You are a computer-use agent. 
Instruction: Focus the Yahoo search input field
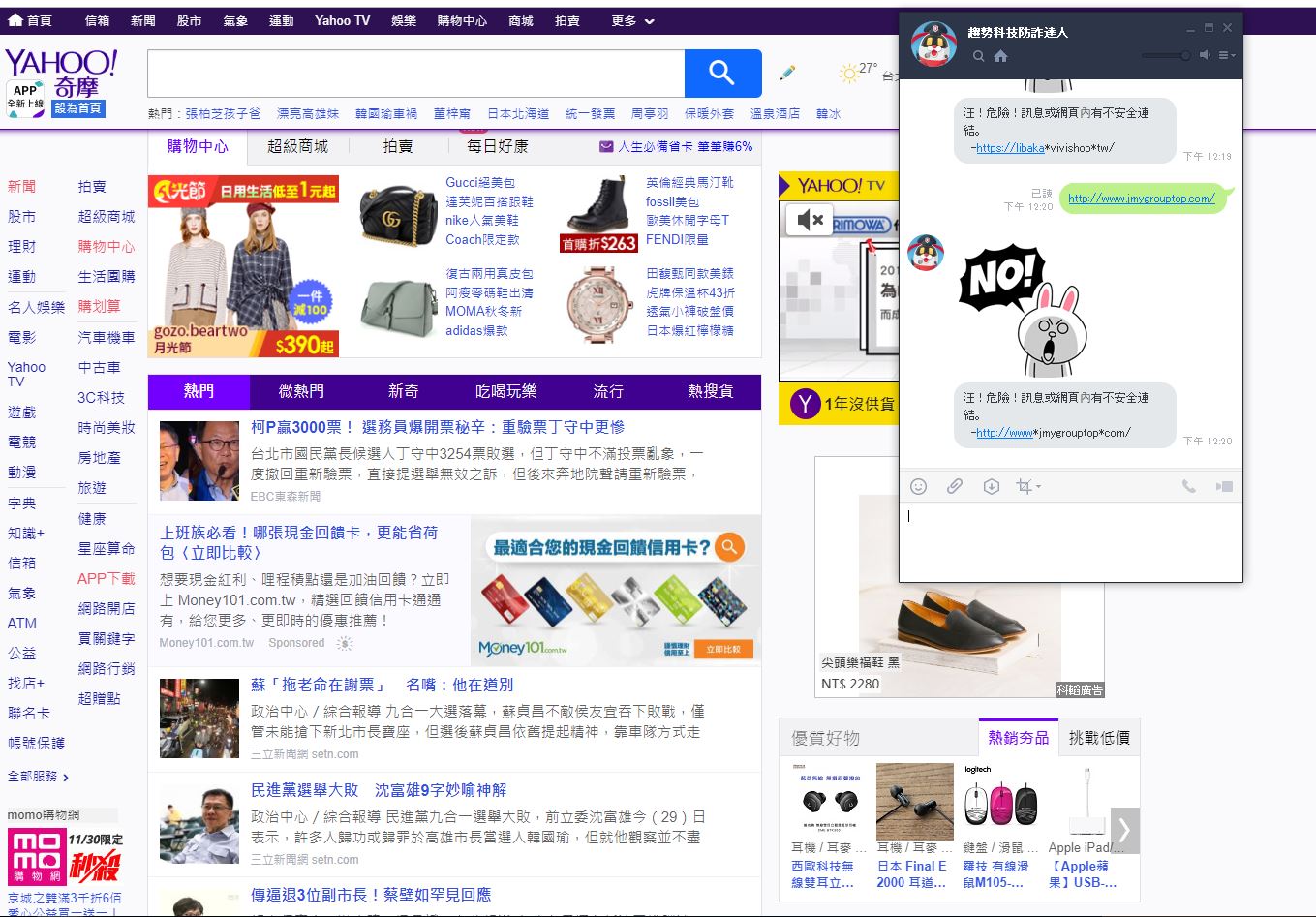pos(415,74)
